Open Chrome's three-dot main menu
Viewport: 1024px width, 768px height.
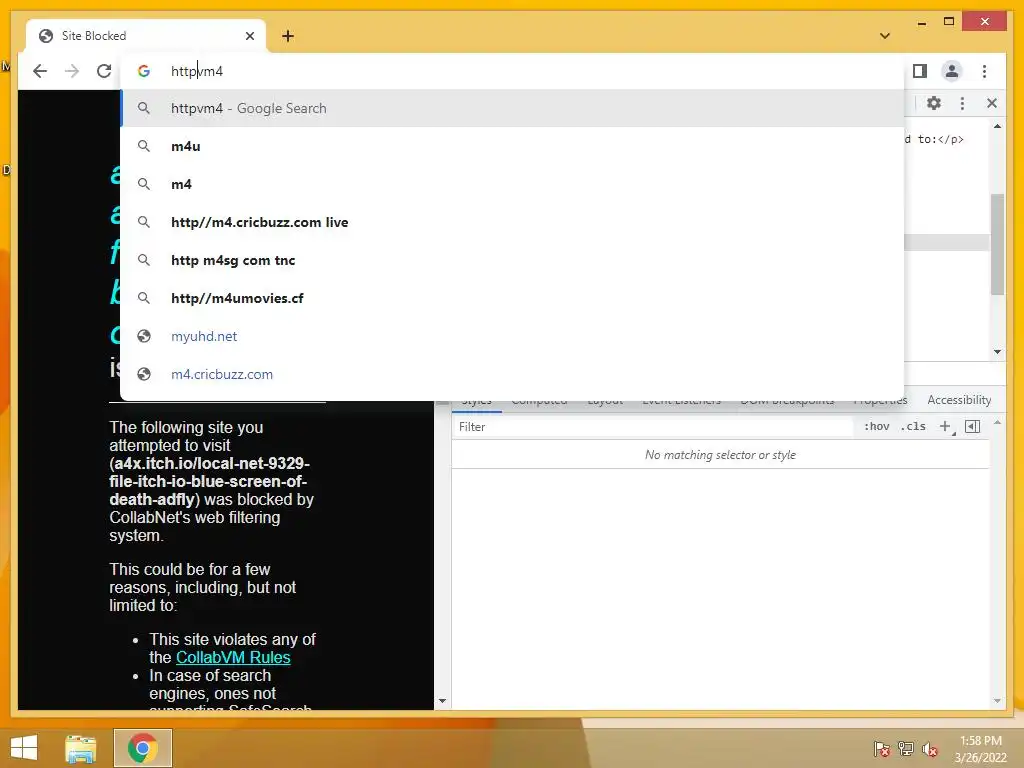(984, 71)
